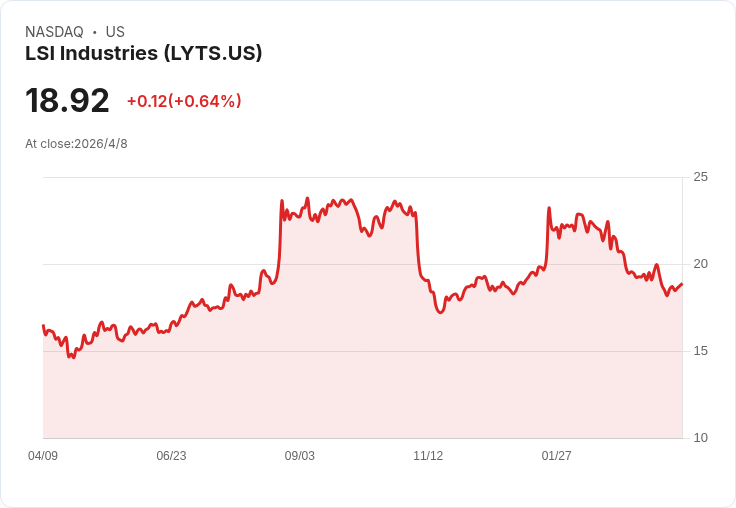The height and width of the screenshot is (508, 736).
Task: Click the chart's lowest dip after 04/09
Action: click(x=74, y=358)
